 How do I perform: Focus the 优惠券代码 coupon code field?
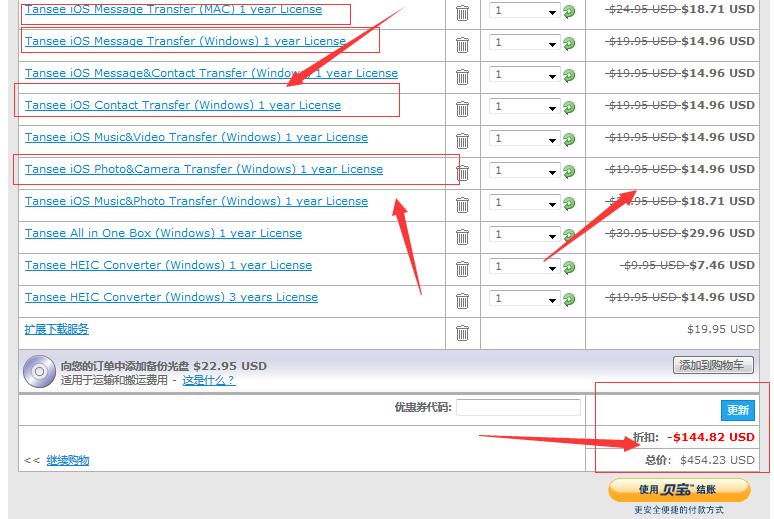(x=518, y=407)
